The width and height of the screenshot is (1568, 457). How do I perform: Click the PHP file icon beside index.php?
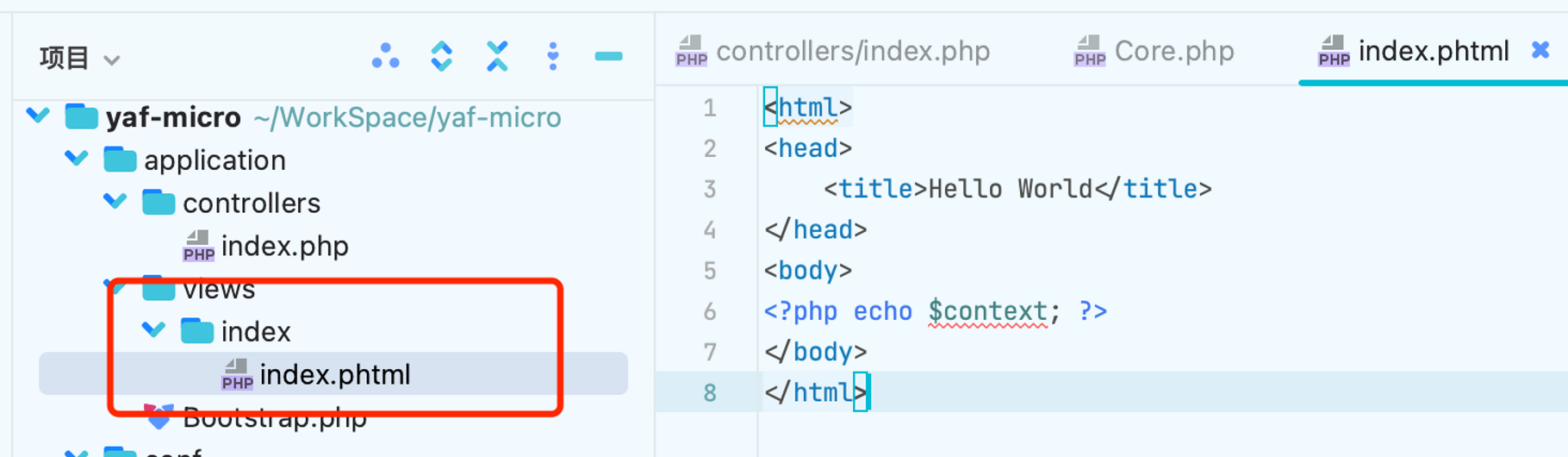[x=198, y=246]
